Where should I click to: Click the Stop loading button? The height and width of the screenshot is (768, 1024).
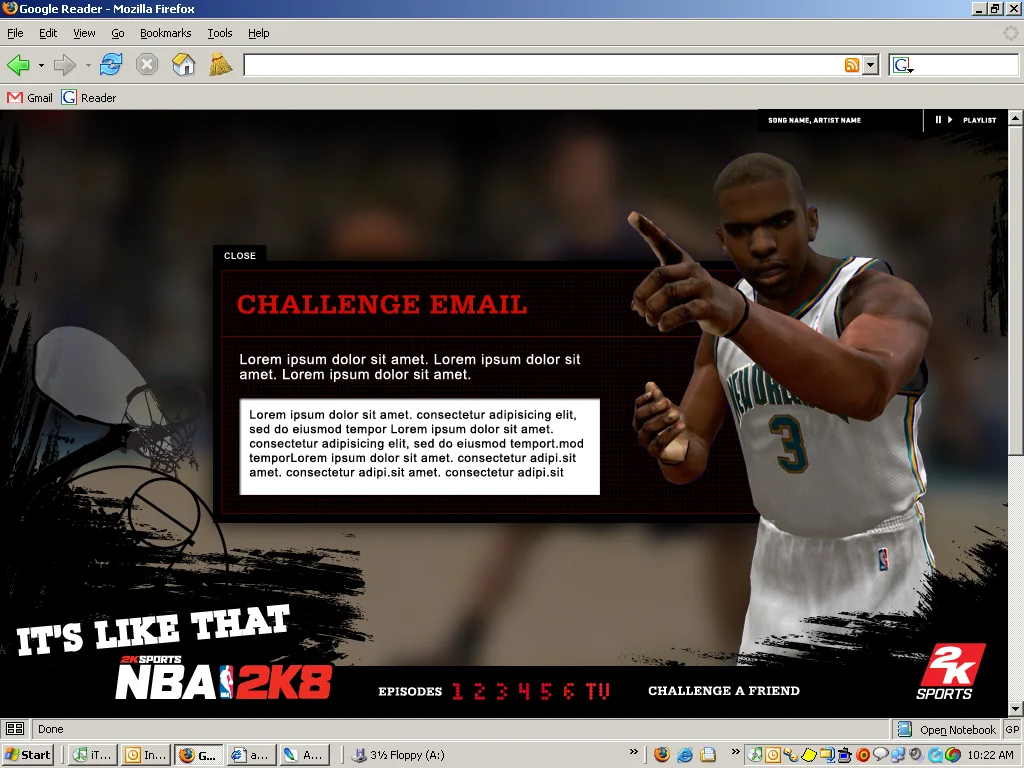(x=147, y=65)
